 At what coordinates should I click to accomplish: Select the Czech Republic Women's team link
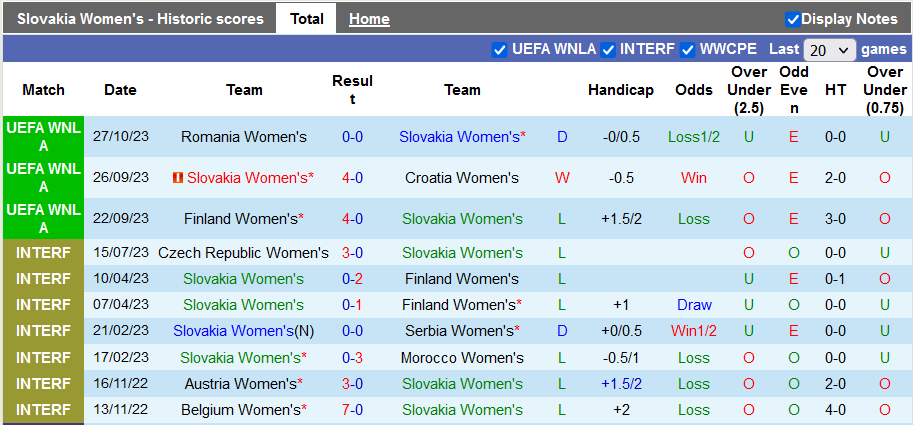(243, 253)
